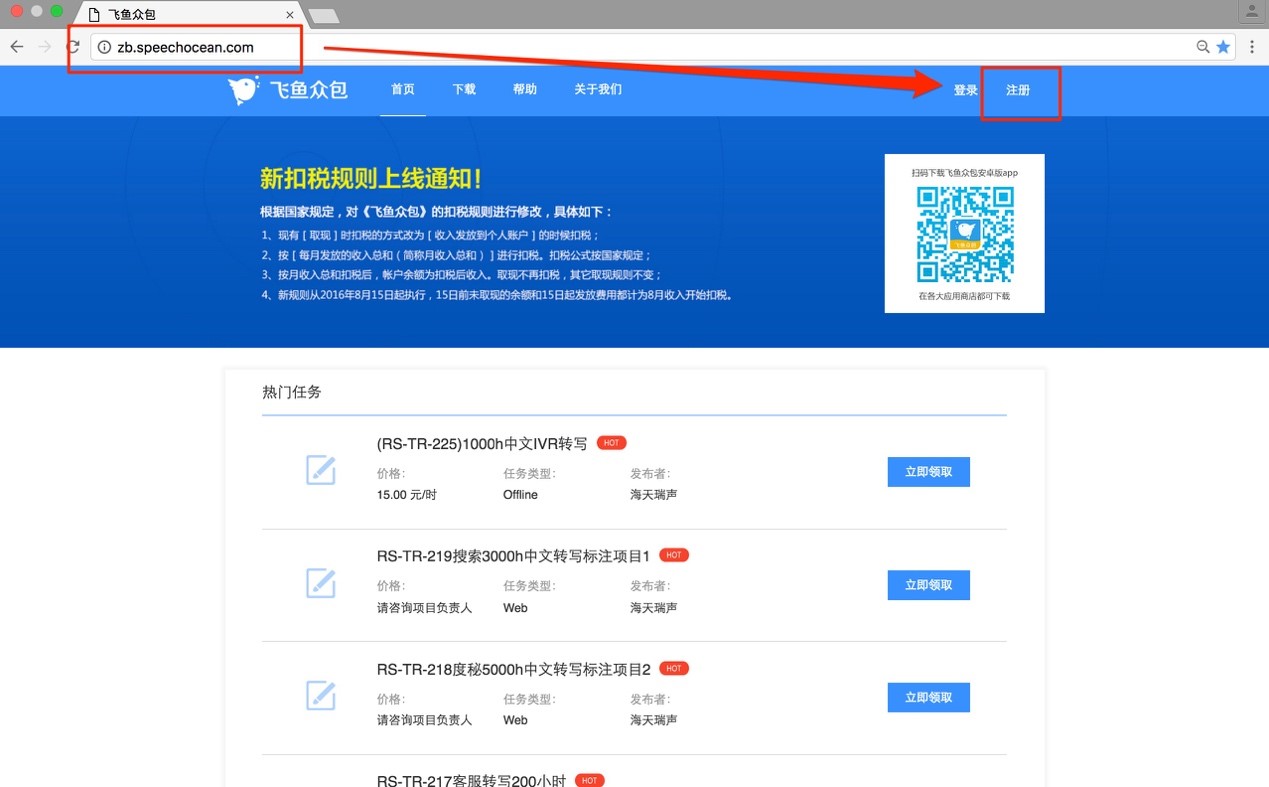Screen dimensions: 1269x787
Task: Click 在各大应用商店都可下载 caption
Action: (x=965, y=296)
